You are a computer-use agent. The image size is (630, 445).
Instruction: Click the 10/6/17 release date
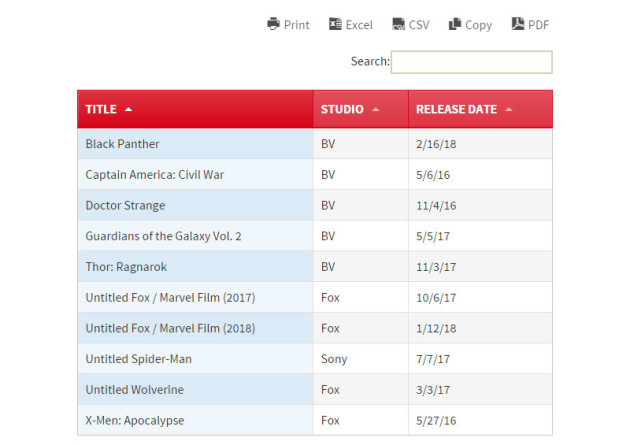click(436, 298)
